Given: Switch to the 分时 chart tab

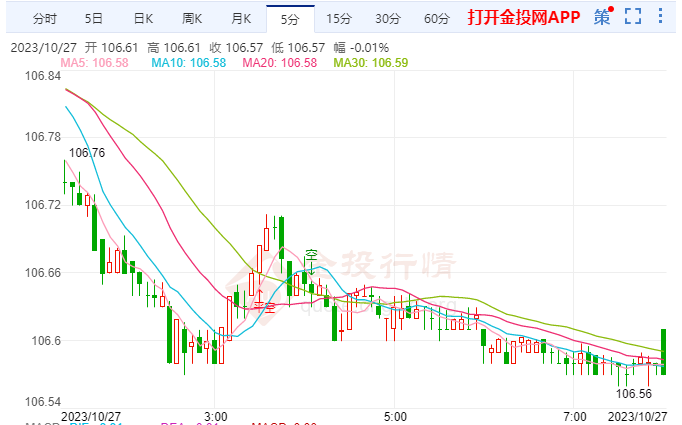Looking at the screenshot, I should 45,19.
